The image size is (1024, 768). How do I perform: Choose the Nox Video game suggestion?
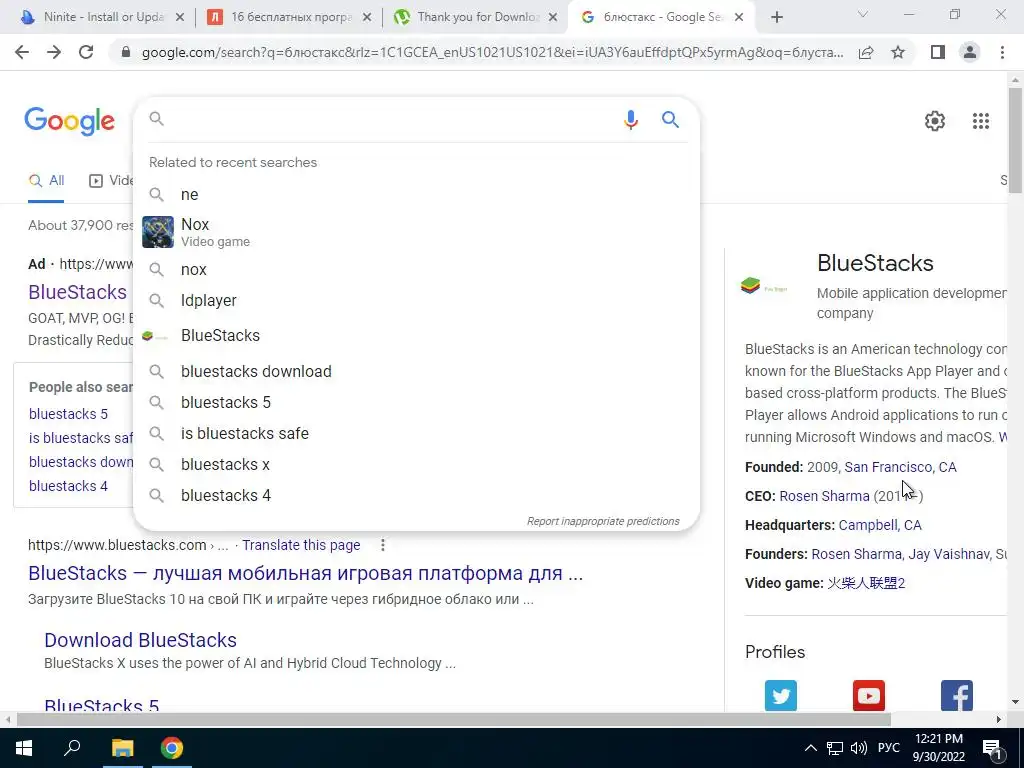click(x=416, y=232)
